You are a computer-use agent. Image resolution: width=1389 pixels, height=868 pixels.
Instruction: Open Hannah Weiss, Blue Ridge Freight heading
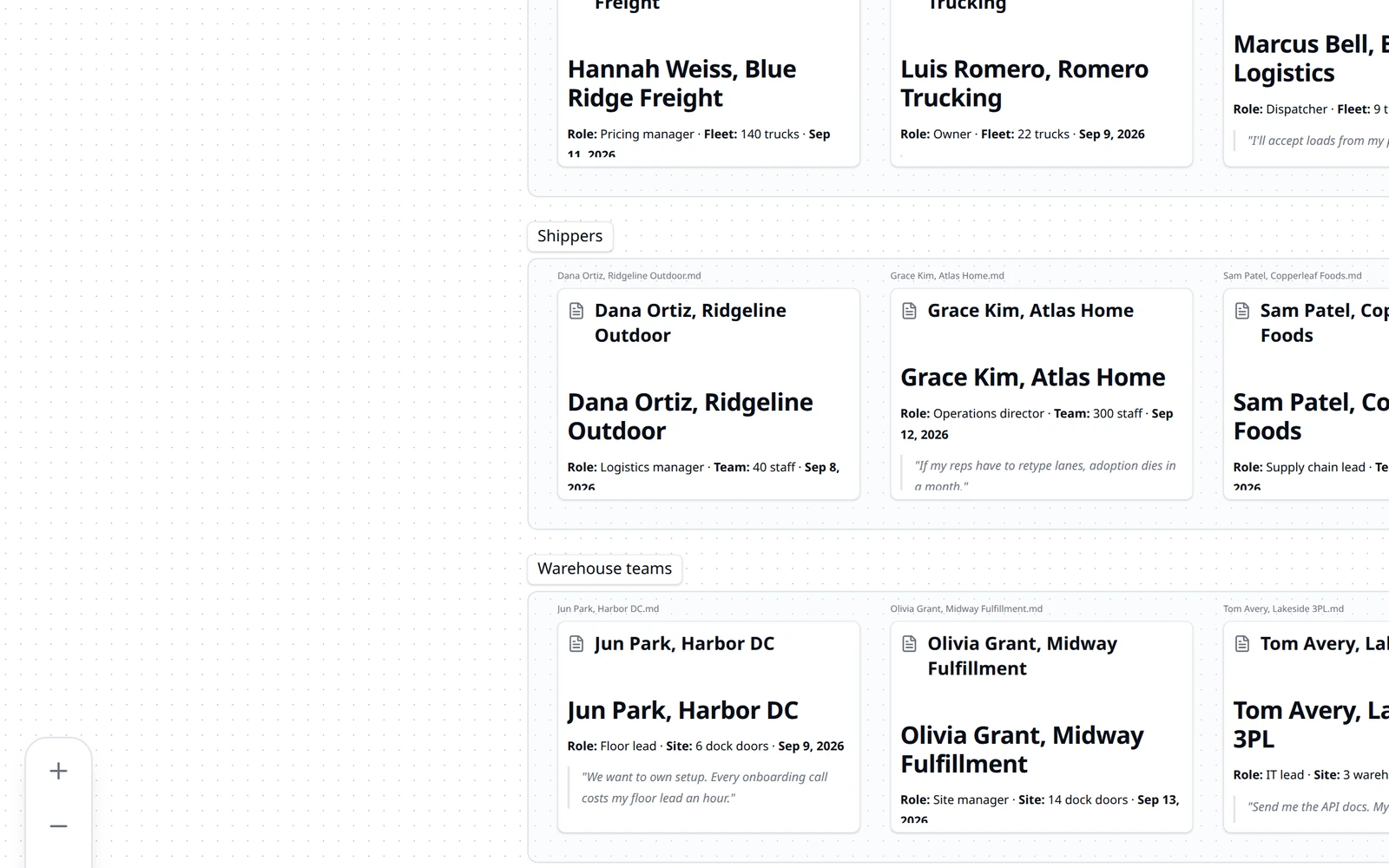click(681, 83)
